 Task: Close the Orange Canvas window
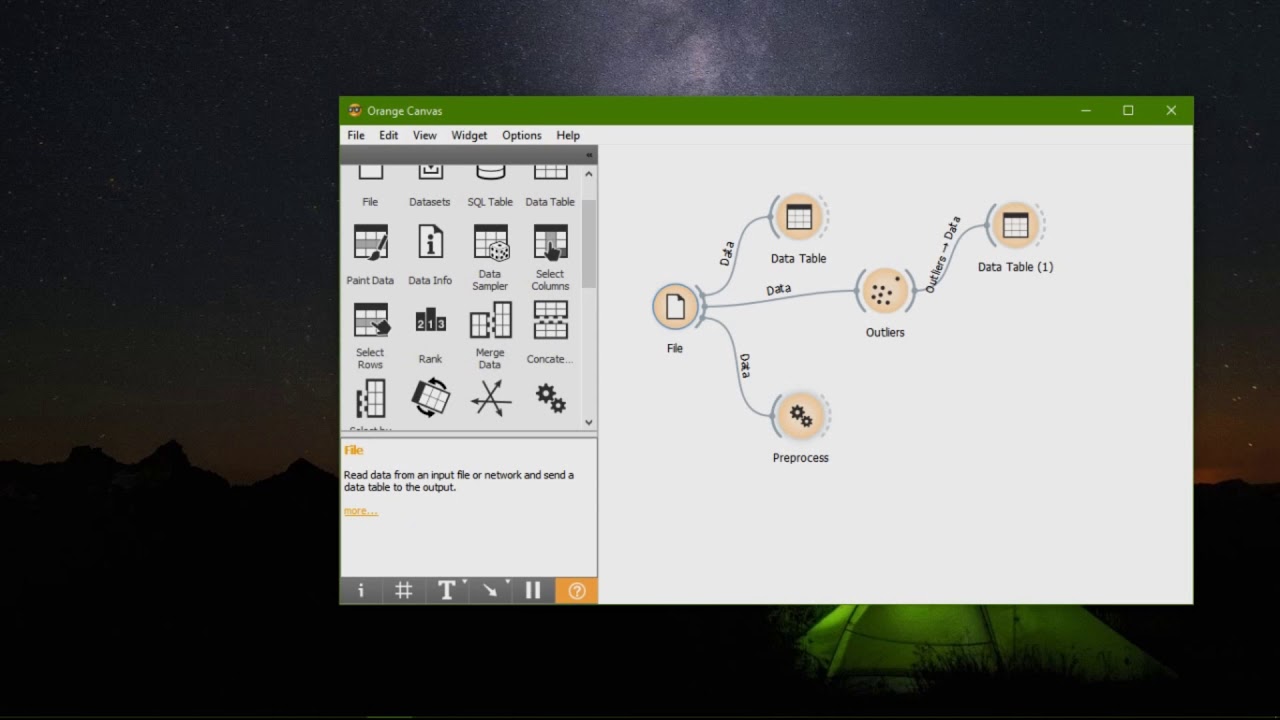(x=1171, y=110)
